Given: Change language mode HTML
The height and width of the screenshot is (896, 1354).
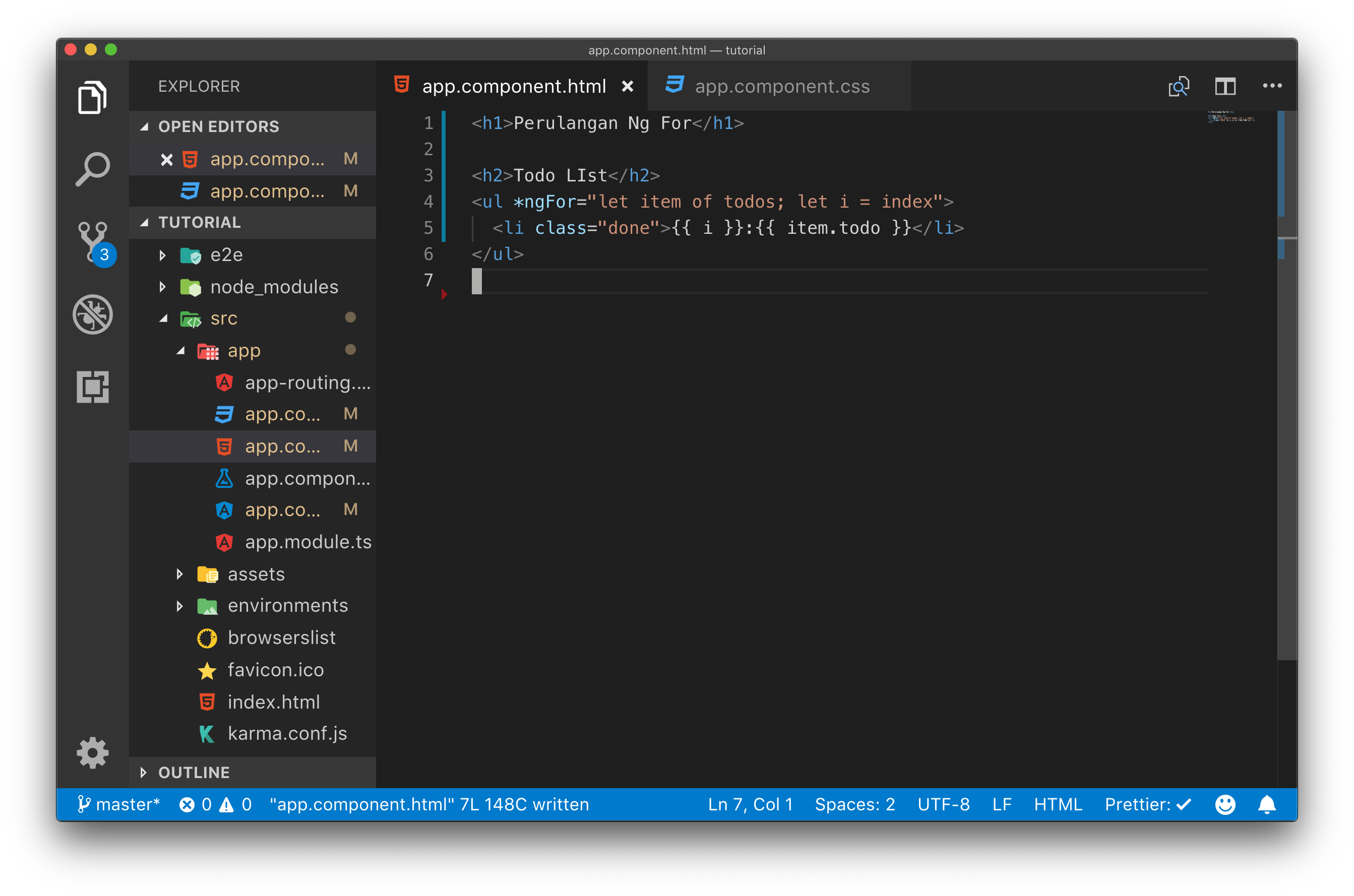Looking at the screenshot, I should [x=1058, y=805].
